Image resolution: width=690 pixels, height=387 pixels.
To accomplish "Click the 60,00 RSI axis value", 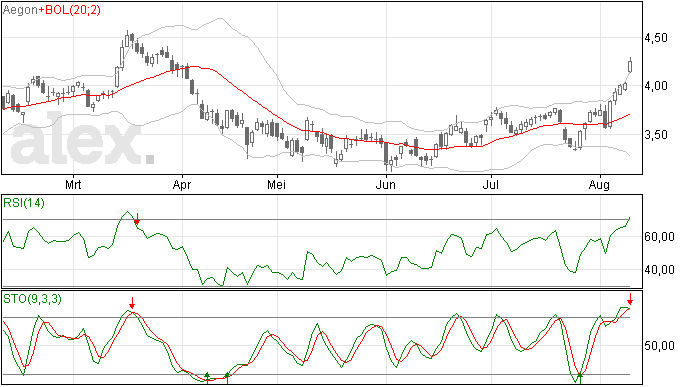I will 659,237.
